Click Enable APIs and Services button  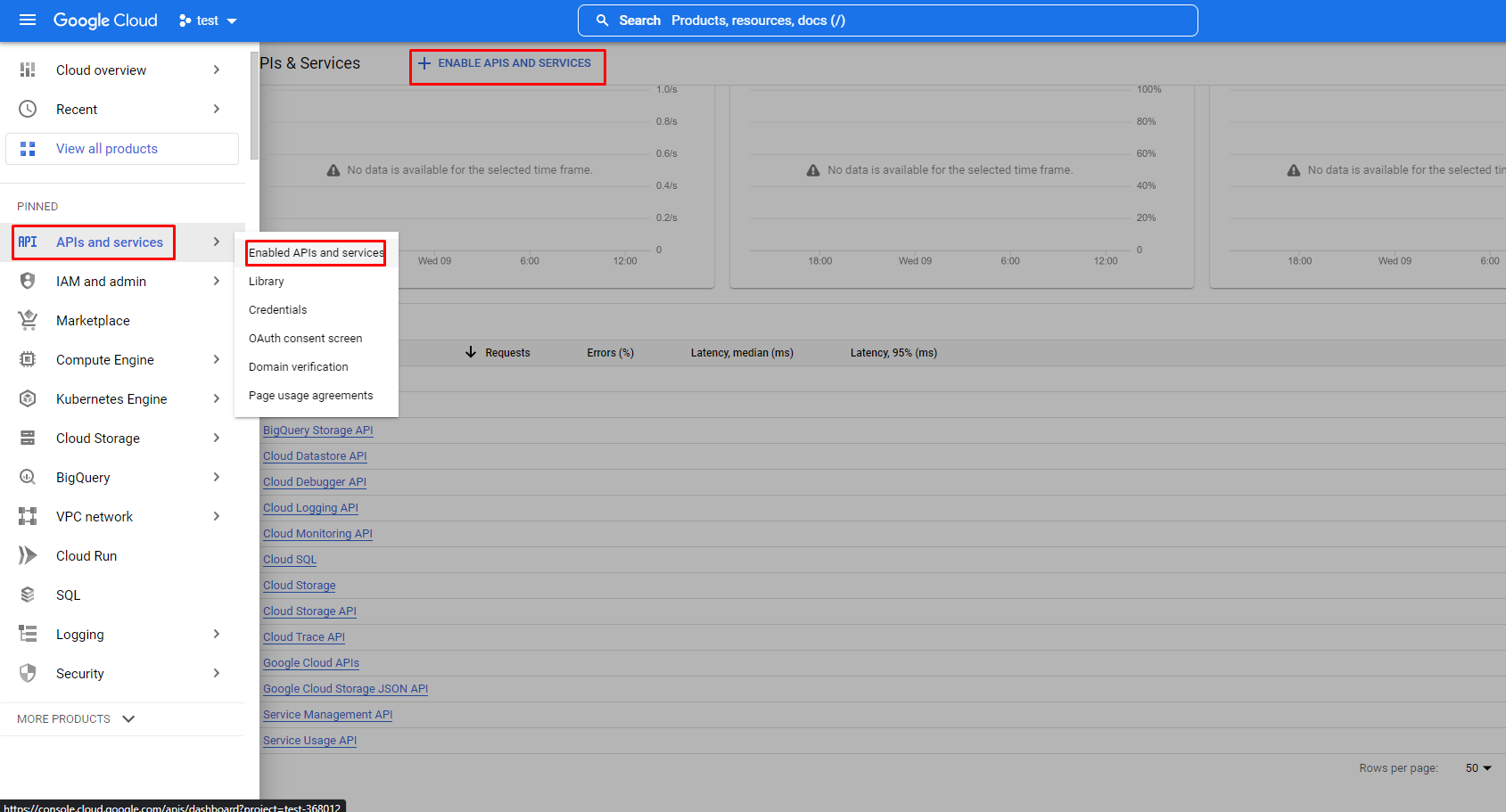505,63
